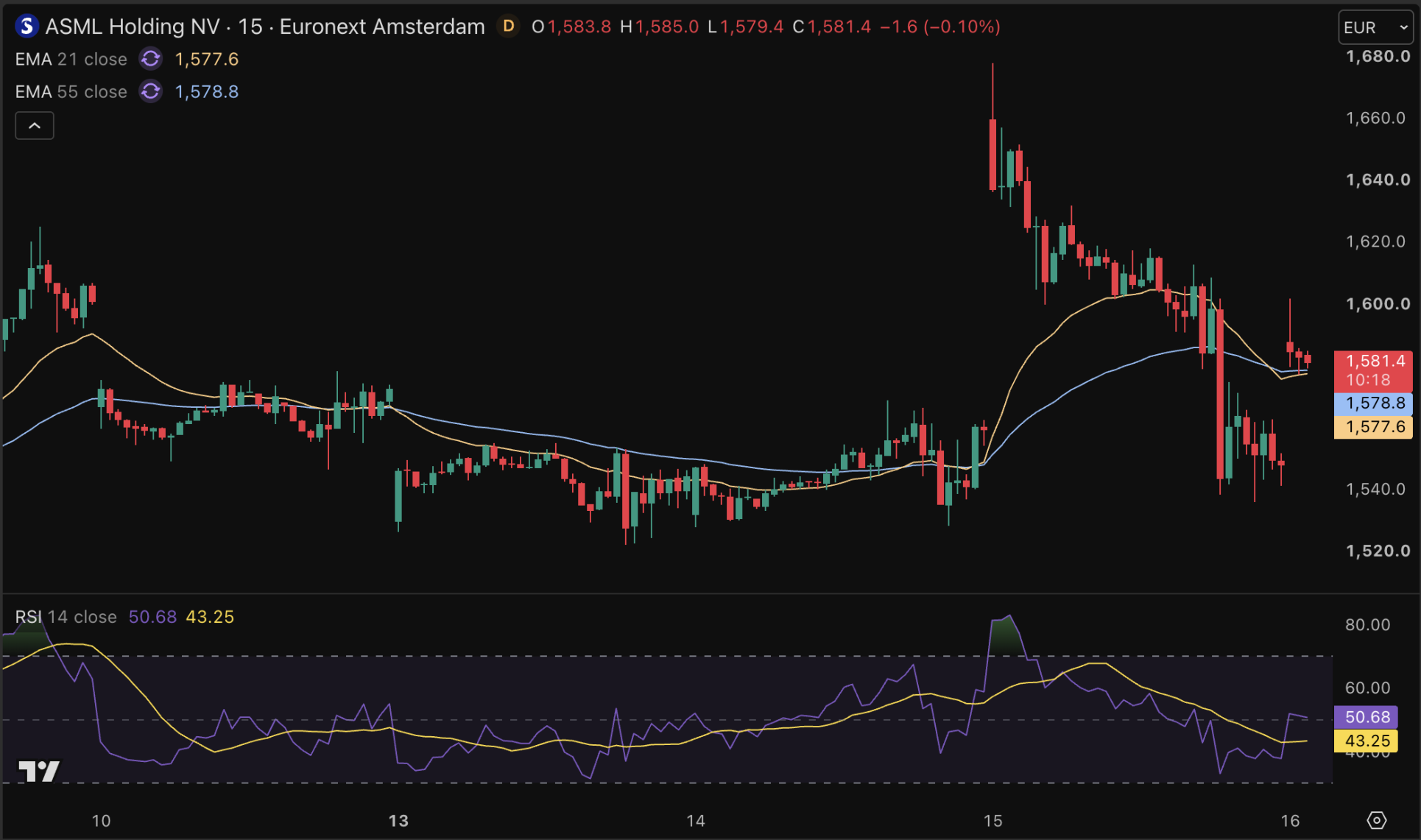Click the 1,577.6 orange EMA price tag
This screenshot has width=1421, height=840.
pyautogui.click(x=1374, y=427)
